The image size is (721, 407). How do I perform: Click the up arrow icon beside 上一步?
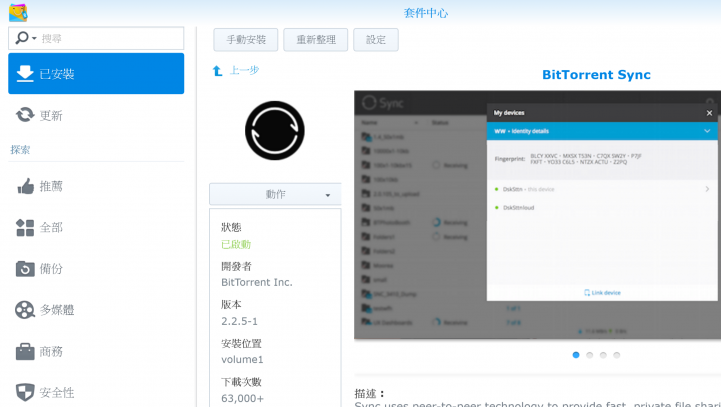pyautogui.click(x=217, y=71)
